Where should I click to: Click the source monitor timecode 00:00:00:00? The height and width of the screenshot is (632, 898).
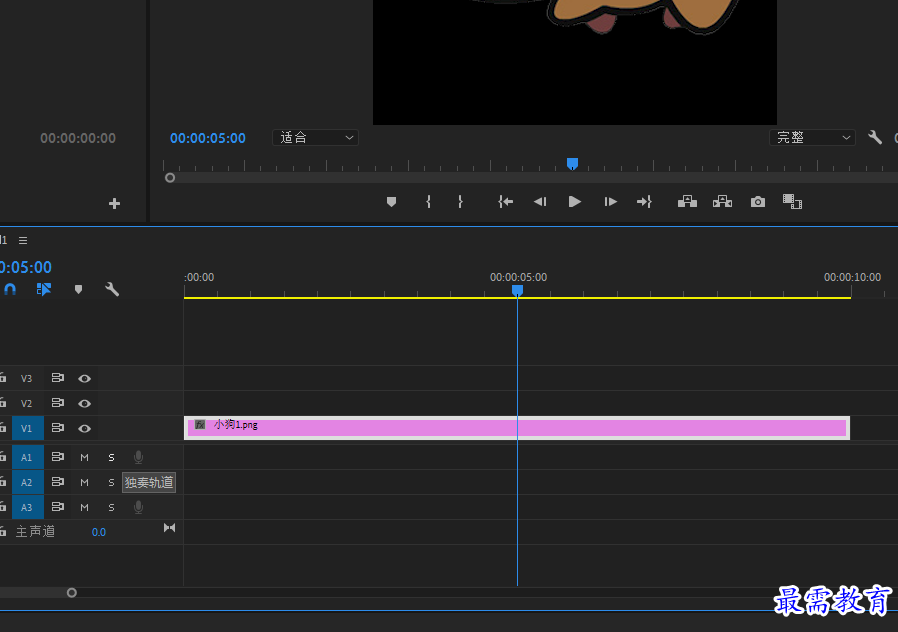click(x=78, y=138)
